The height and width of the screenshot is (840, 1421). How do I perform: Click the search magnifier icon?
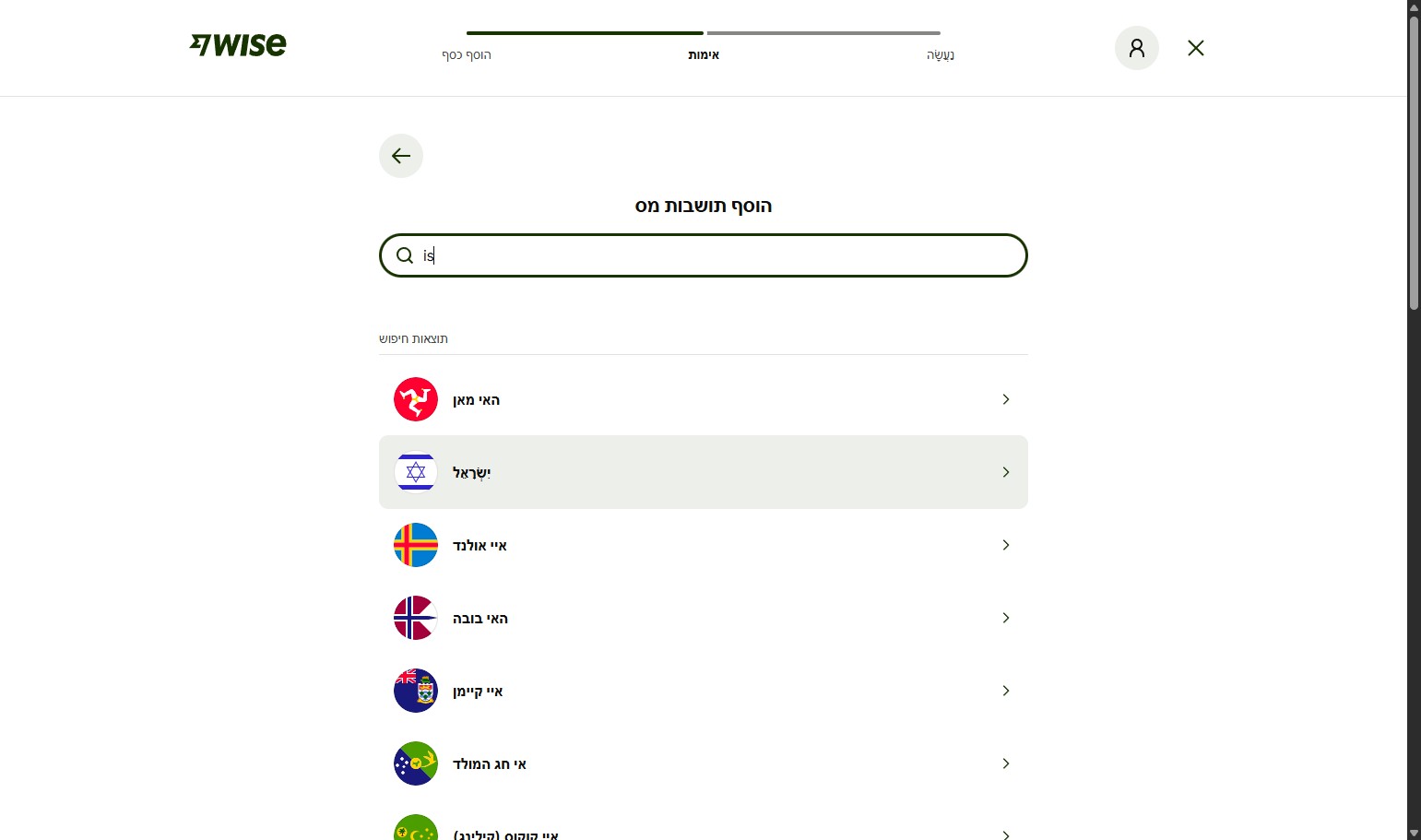[405, 255]
